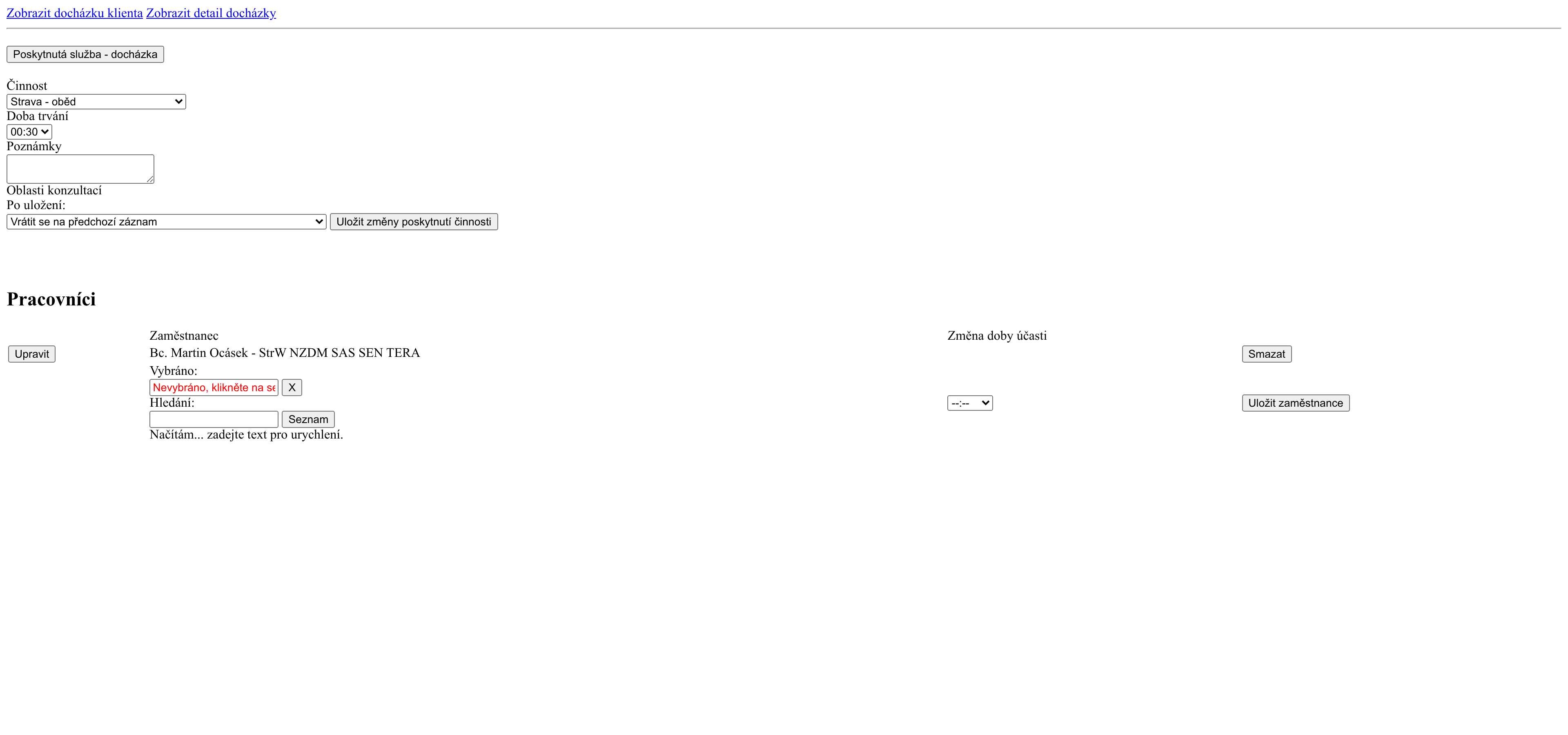Click the Změna doby účasti column header
The width and height of the screenshot is (1568, 735).
(x=996, y=336)
